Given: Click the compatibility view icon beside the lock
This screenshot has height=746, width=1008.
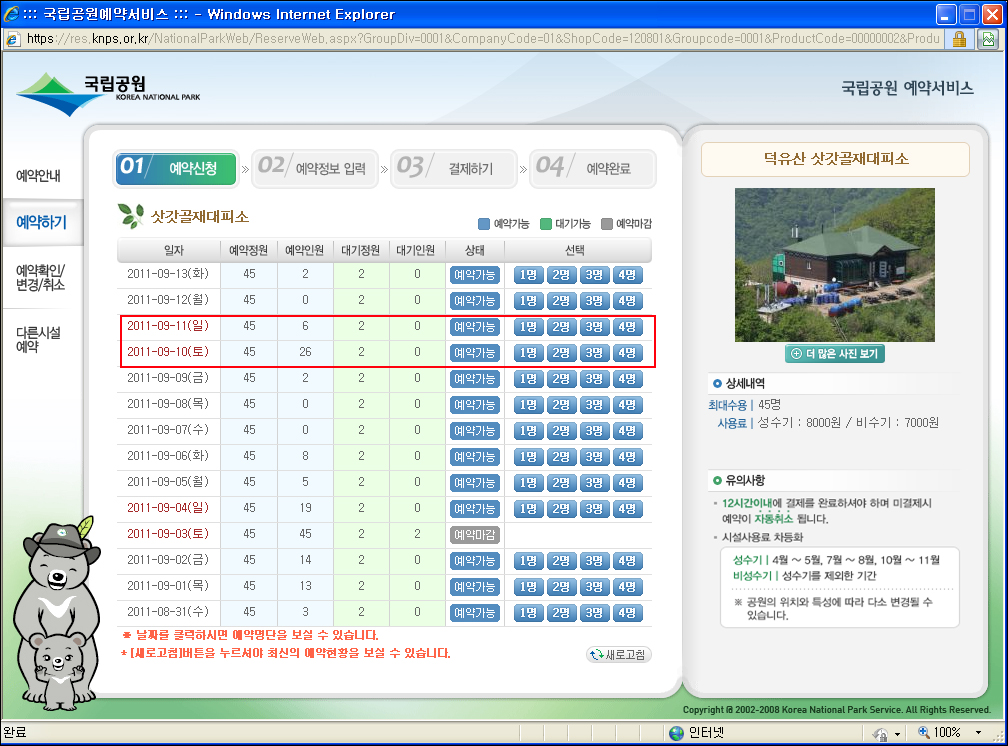Looking at the screenshot, I should [987, 38].
